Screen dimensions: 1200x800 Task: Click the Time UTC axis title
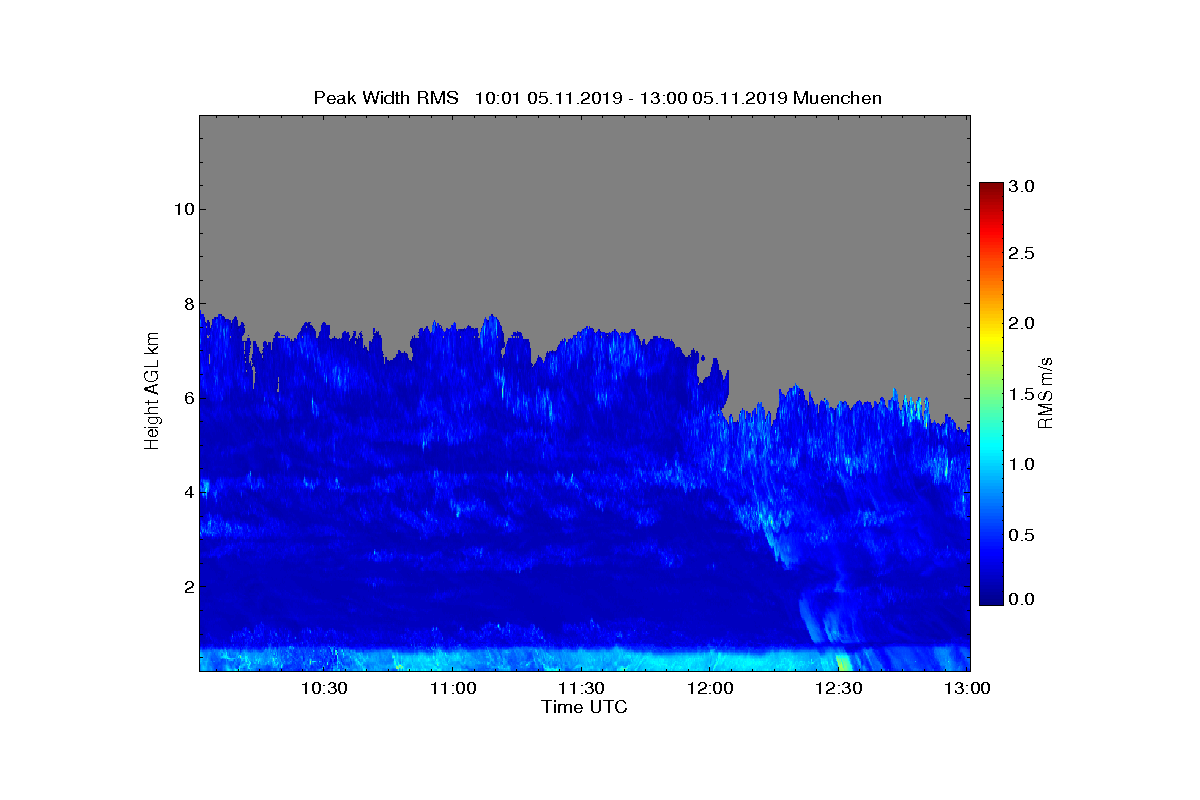pos(585,707)
